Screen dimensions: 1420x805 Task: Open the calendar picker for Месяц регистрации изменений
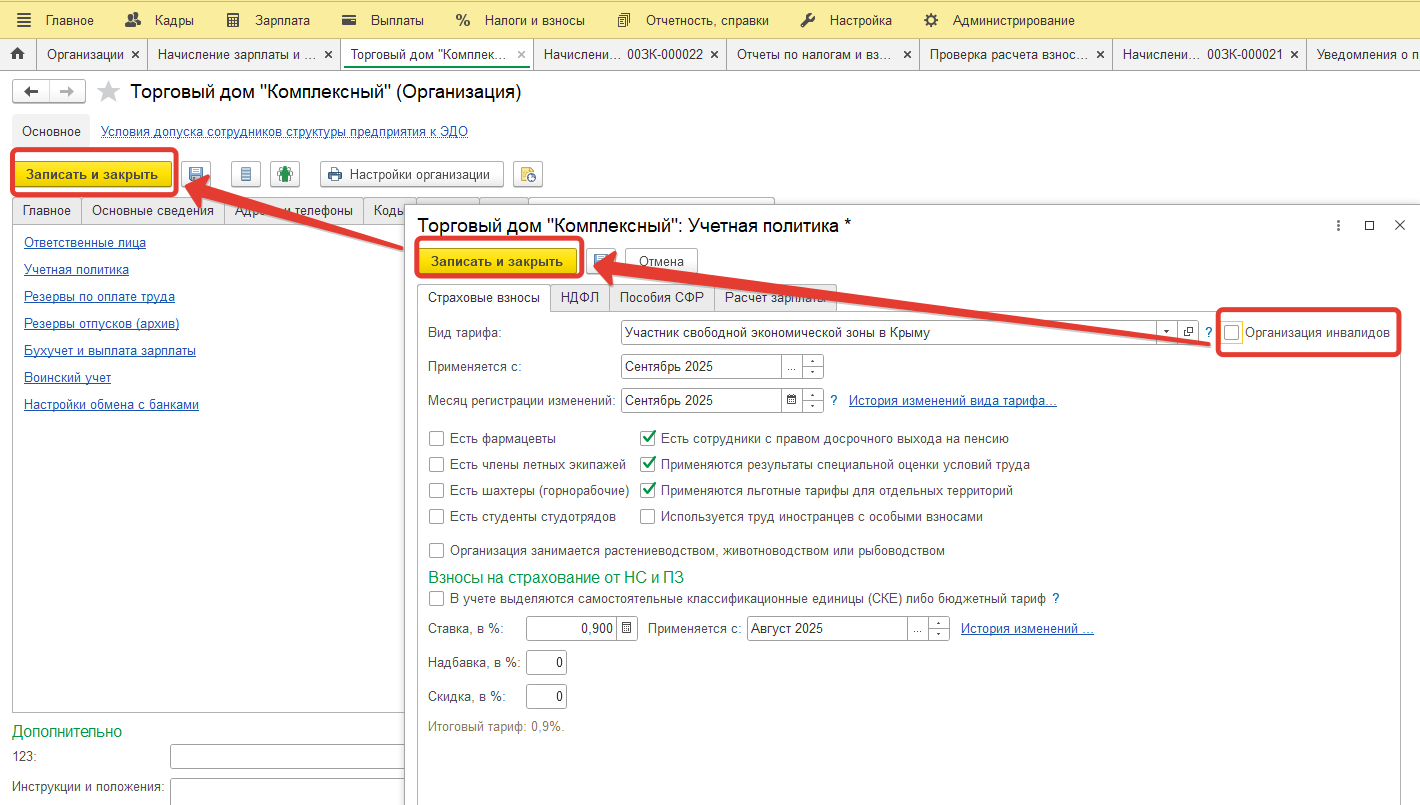[x=792, y=400]
